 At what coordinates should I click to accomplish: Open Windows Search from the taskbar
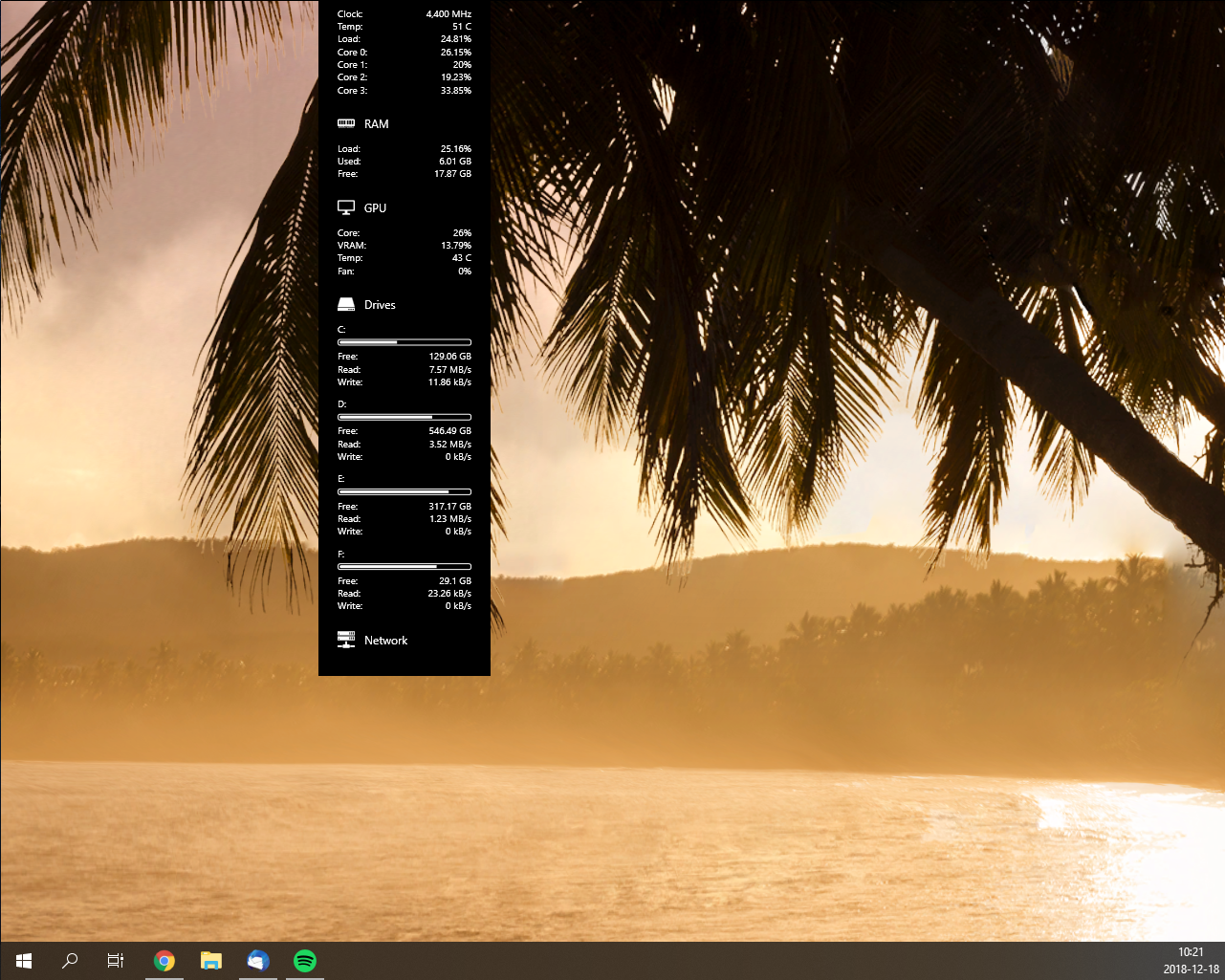[x=69, y=960]
